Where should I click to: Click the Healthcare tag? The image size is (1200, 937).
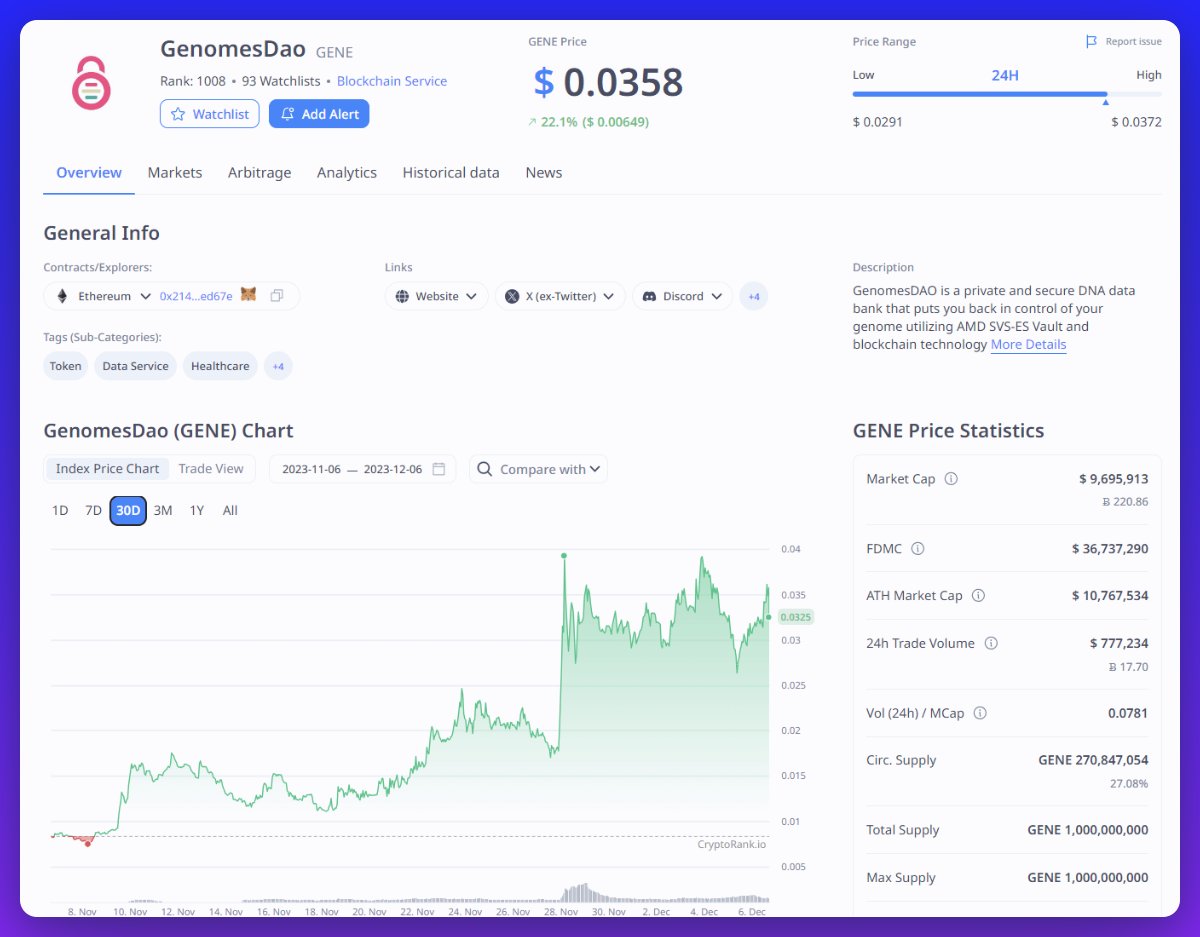(220, 366)
